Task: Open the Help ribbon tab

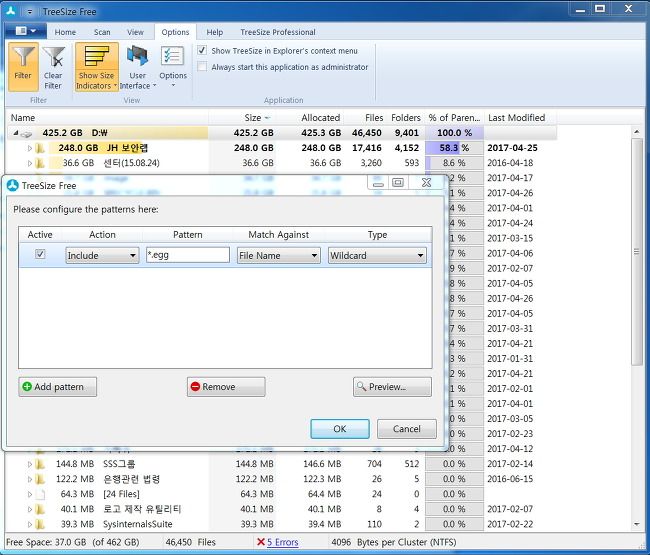Action: [x=215, y=32]
